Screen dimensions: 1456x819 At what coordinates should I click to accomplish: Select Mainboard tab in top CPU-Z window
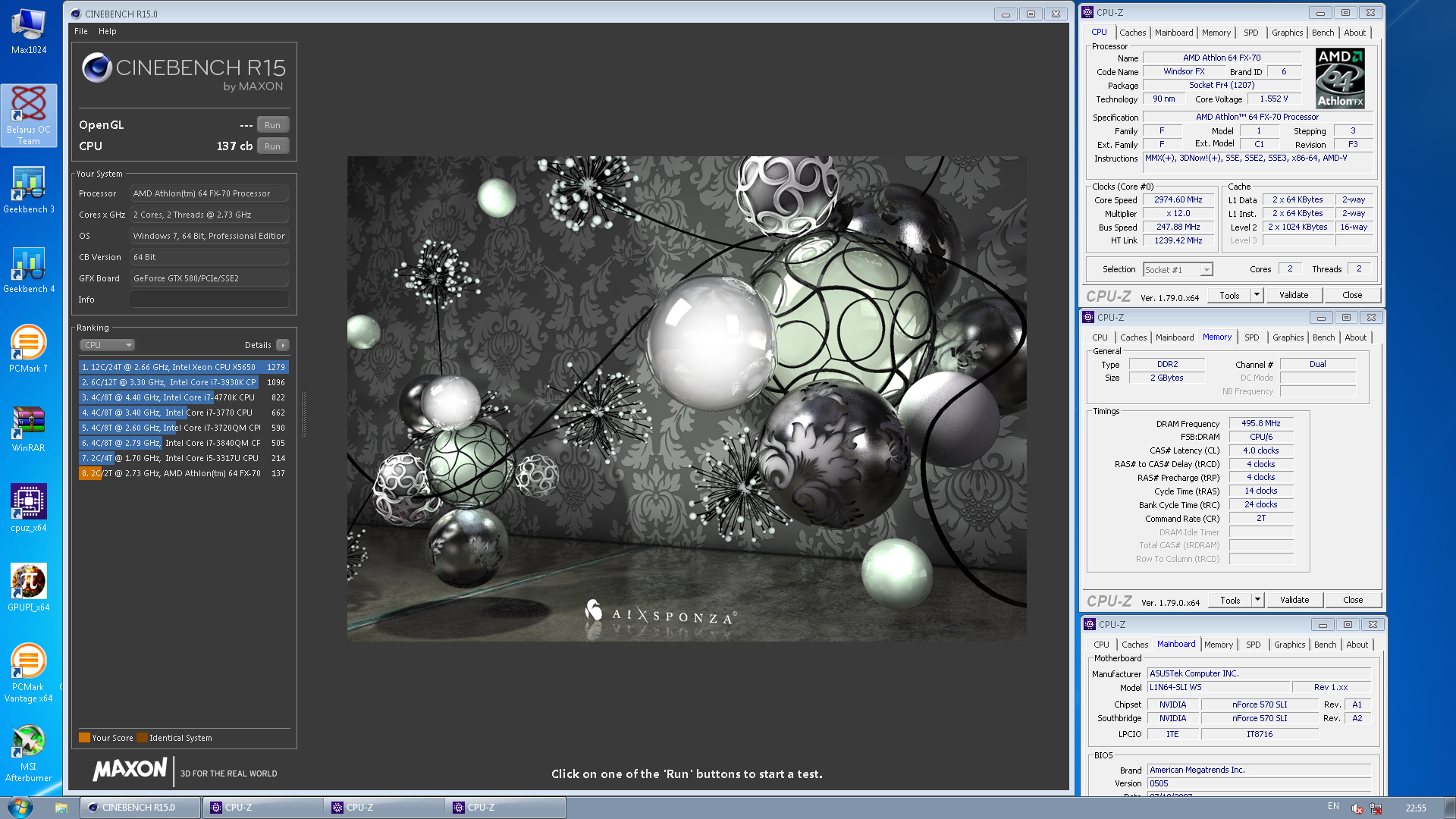[1174, 33]
